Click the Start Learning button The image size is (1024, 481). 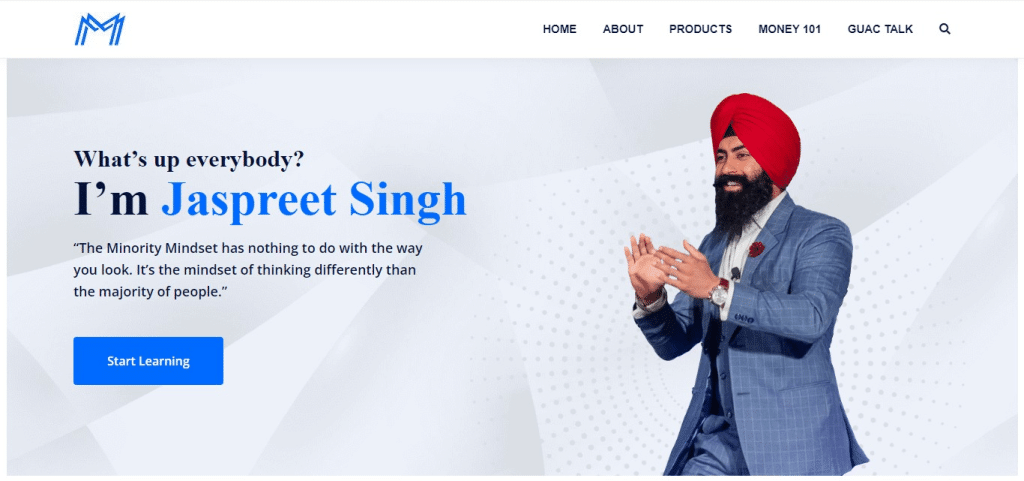click(148, 361)
